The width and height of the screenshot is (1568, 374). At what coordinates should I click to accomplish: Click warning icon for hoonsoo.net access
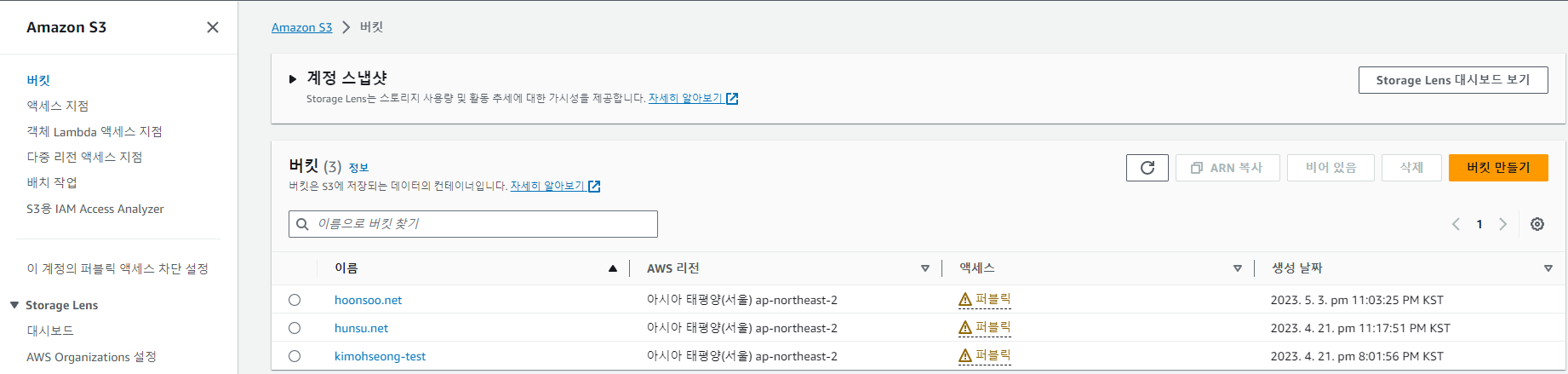click(965, 300)
